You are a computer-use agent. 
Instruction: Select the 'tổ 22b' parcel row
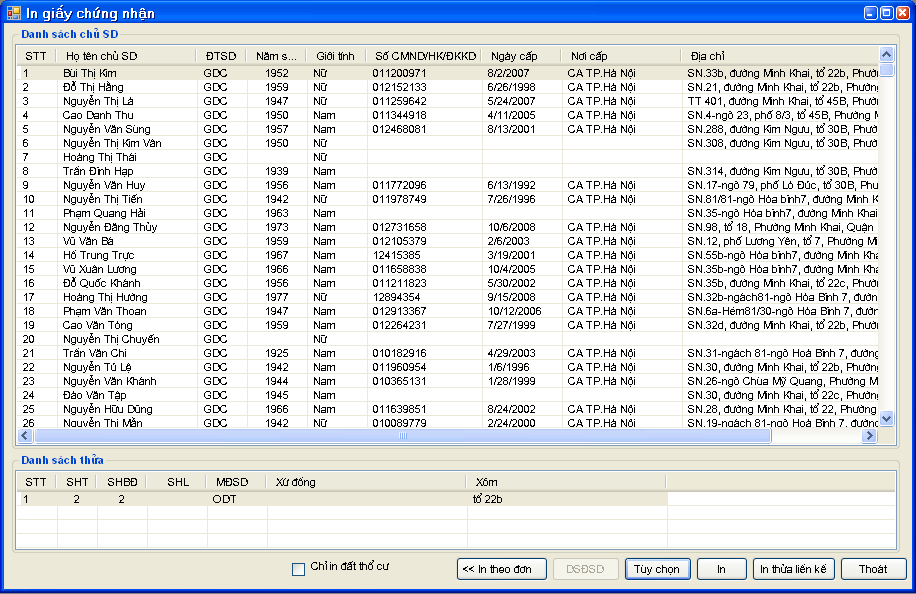coord(488,498)
